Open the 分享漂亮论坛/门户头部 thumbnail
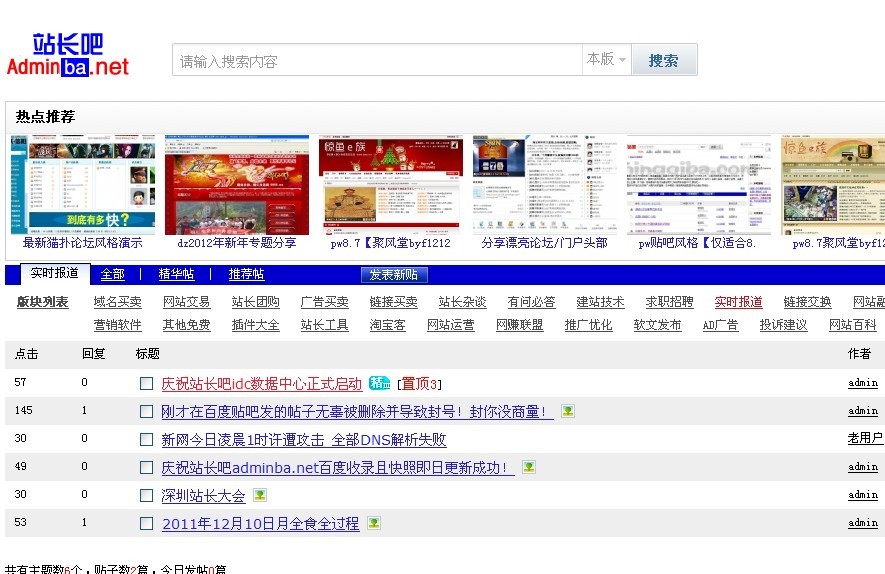The image size is (885, 574). (x=545, y=185)
